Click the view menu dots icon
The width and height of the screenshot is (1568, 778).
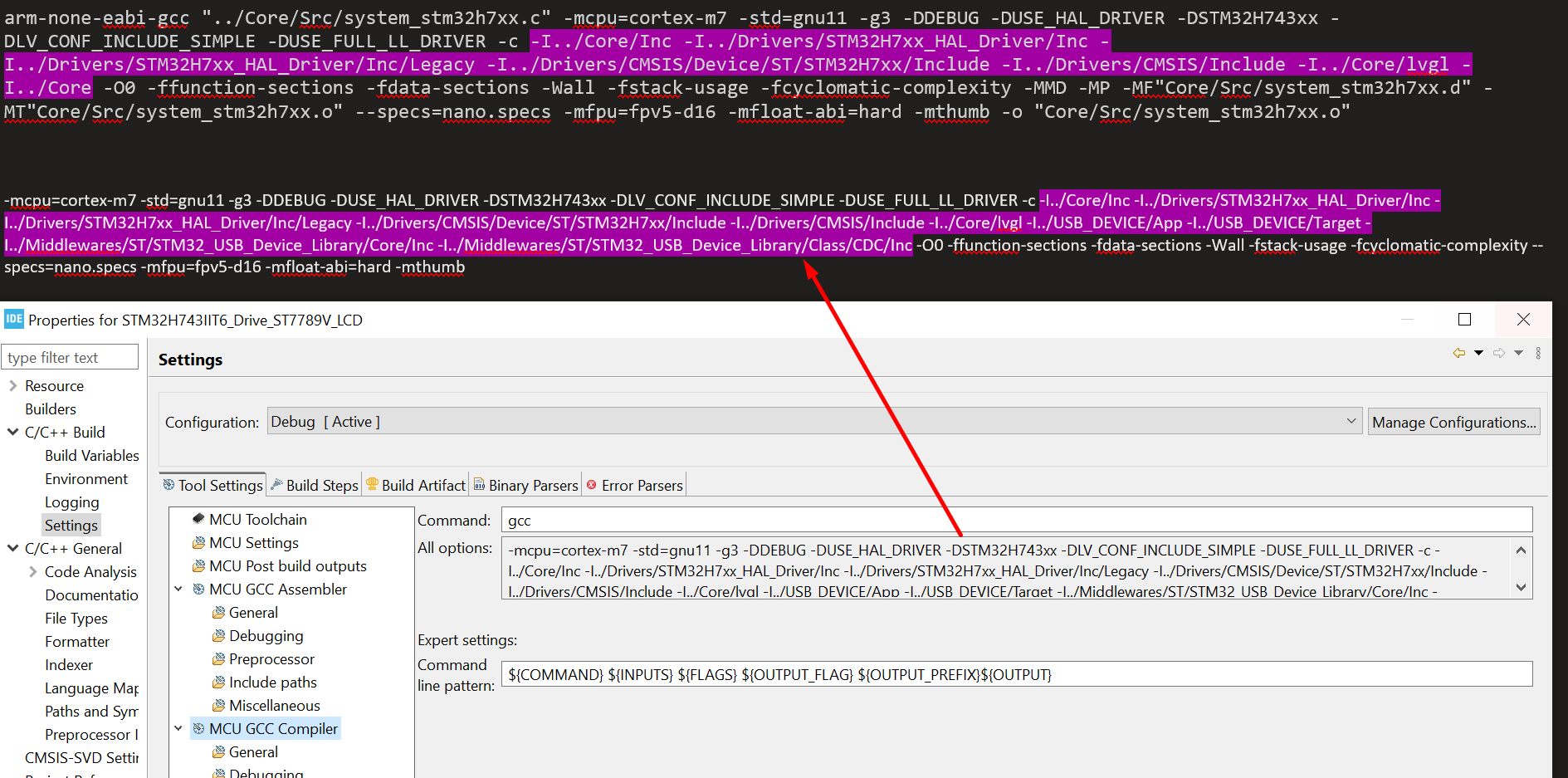coord(1538,353)
